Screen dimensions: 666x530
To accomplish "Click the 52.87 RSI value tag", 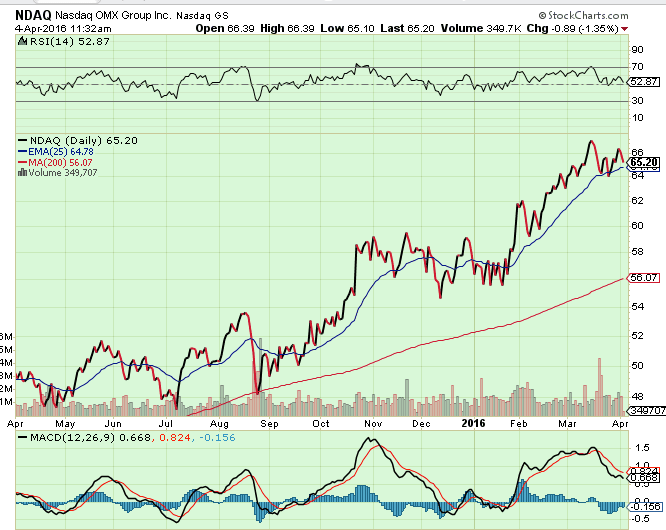I will [644, 83].
